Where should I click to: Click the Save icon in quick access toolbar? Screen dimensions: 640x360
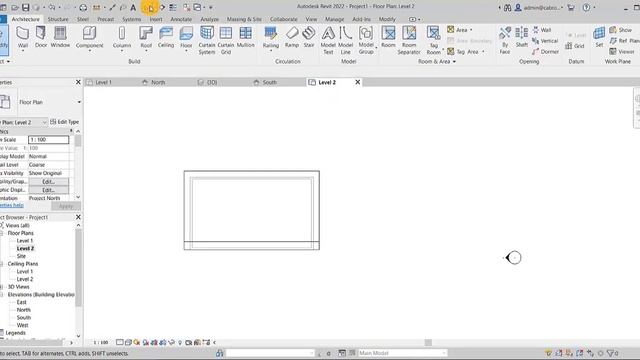pos(25,7)
